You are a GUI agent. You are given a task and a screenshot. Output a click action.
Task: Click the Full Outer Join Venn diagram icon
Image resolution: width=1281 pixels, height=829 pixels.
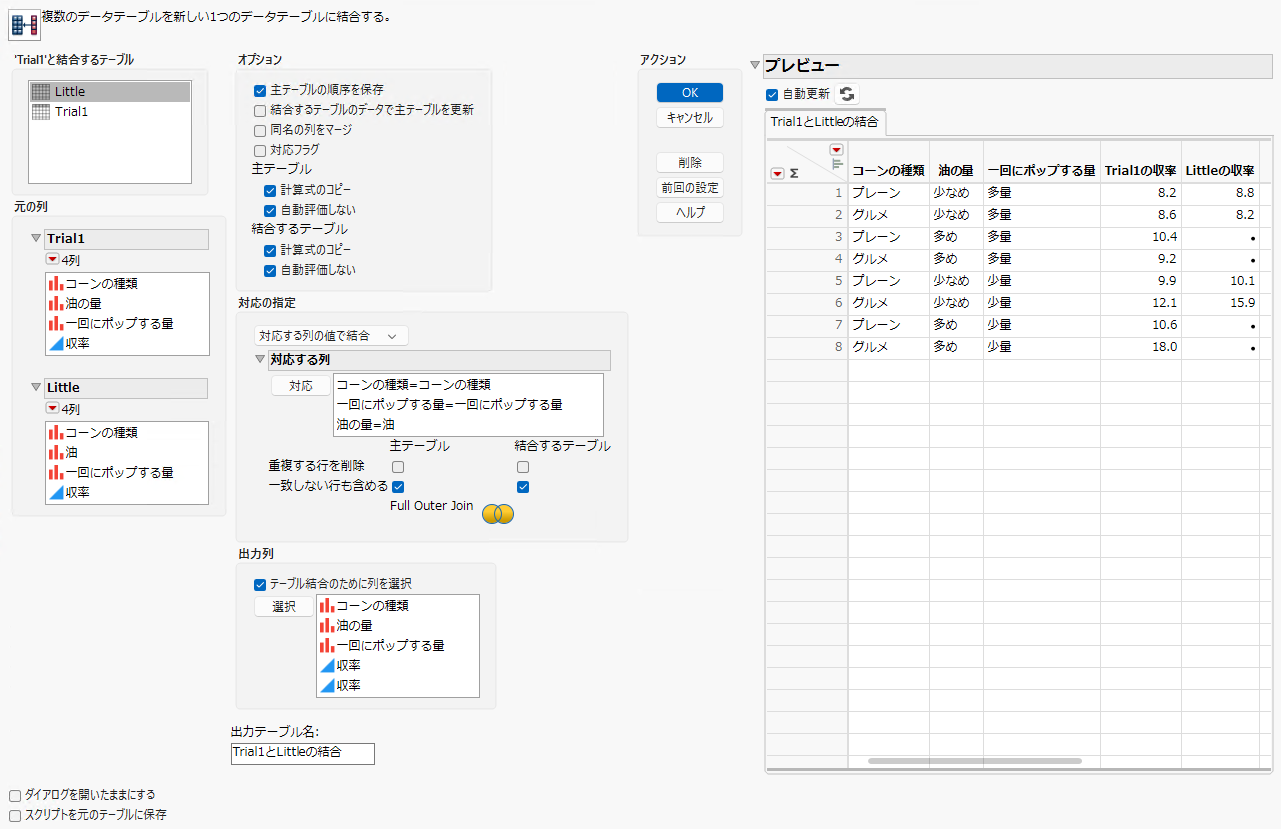click(x=498, y=513)
